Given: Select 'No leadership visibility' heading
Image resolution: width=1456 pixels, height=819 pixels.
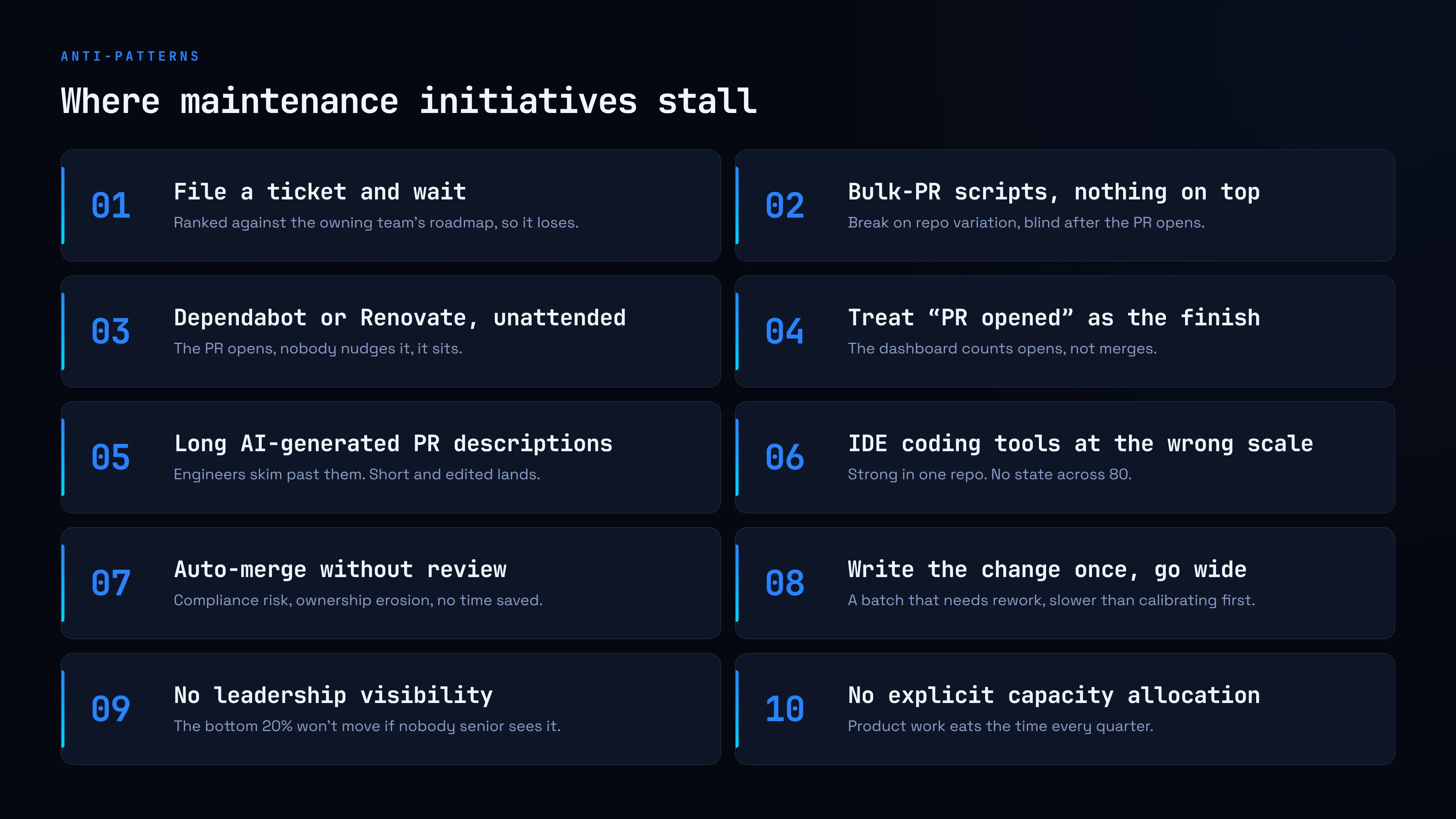Looking at the screenshot, I should coord(334,696).
